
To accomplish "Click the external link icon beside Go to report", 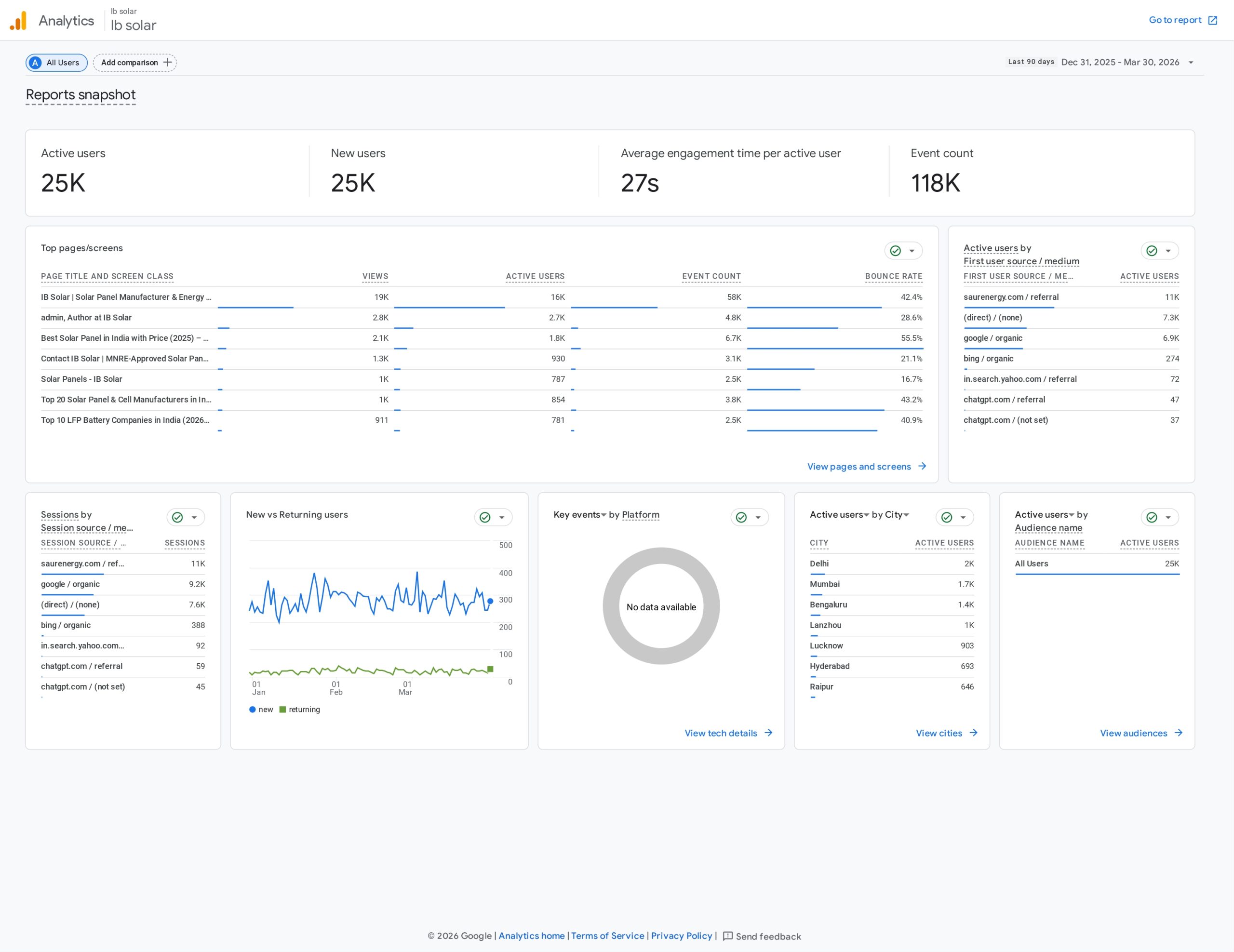I will tap(1212, 20).
